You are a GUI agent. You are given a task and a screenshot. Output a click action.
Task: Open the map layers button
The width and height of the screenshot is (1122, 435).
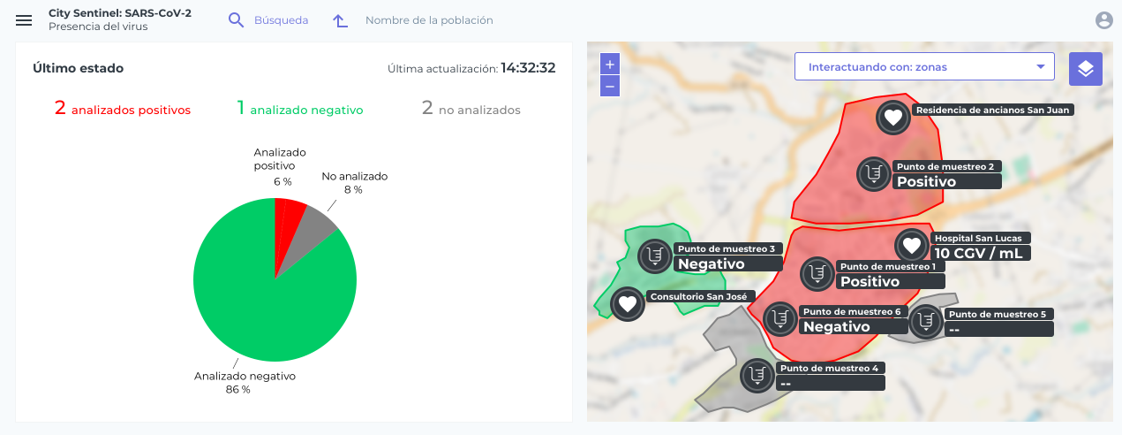[x=1086, y=69]
